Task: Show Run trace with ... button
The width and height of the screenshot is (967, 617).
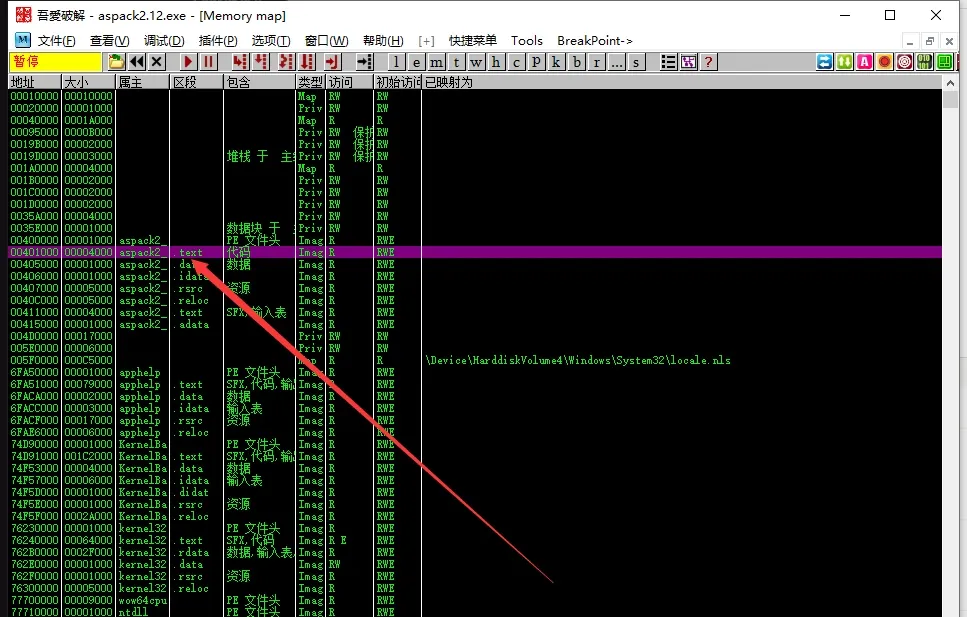Action: [616, 62]
